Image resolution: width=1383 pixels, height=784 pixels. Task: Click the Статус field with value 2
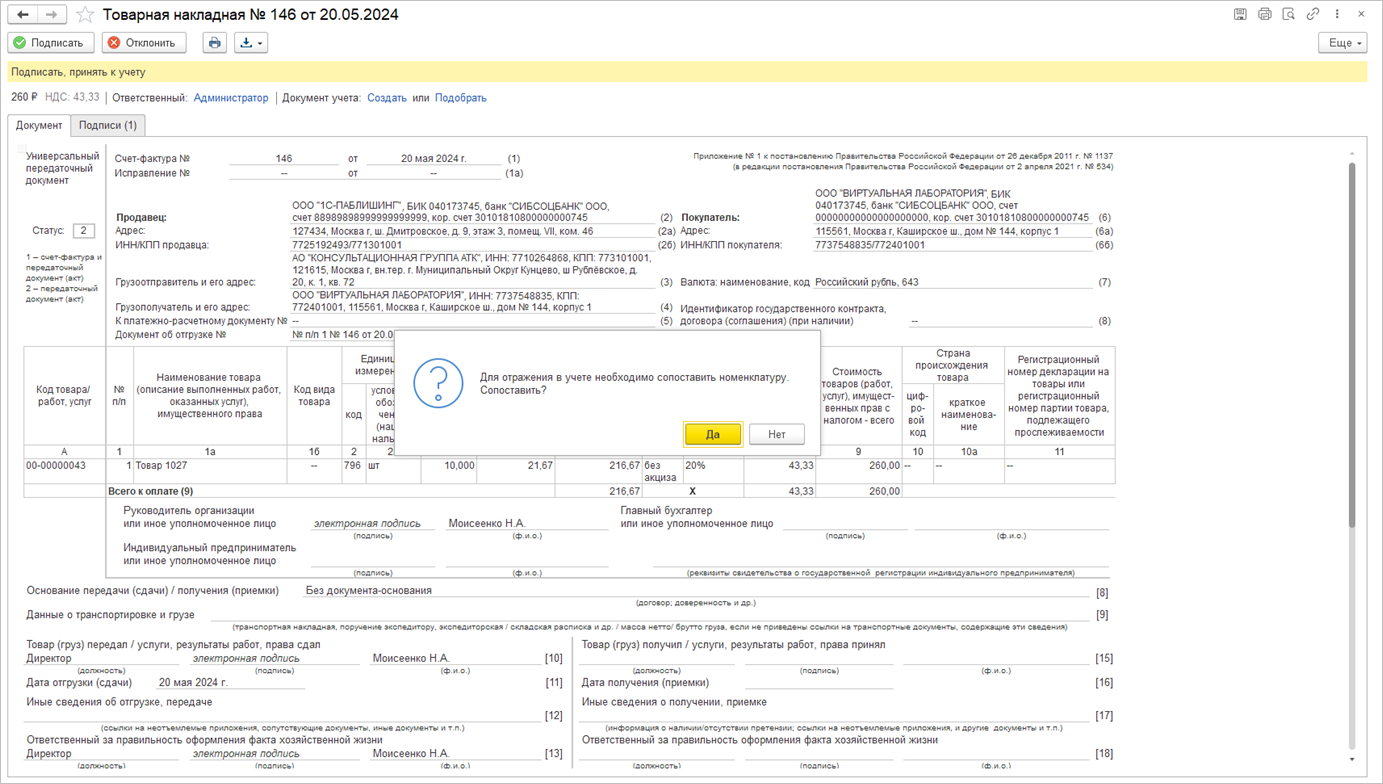pyautogui.click(x=84, y=230)
